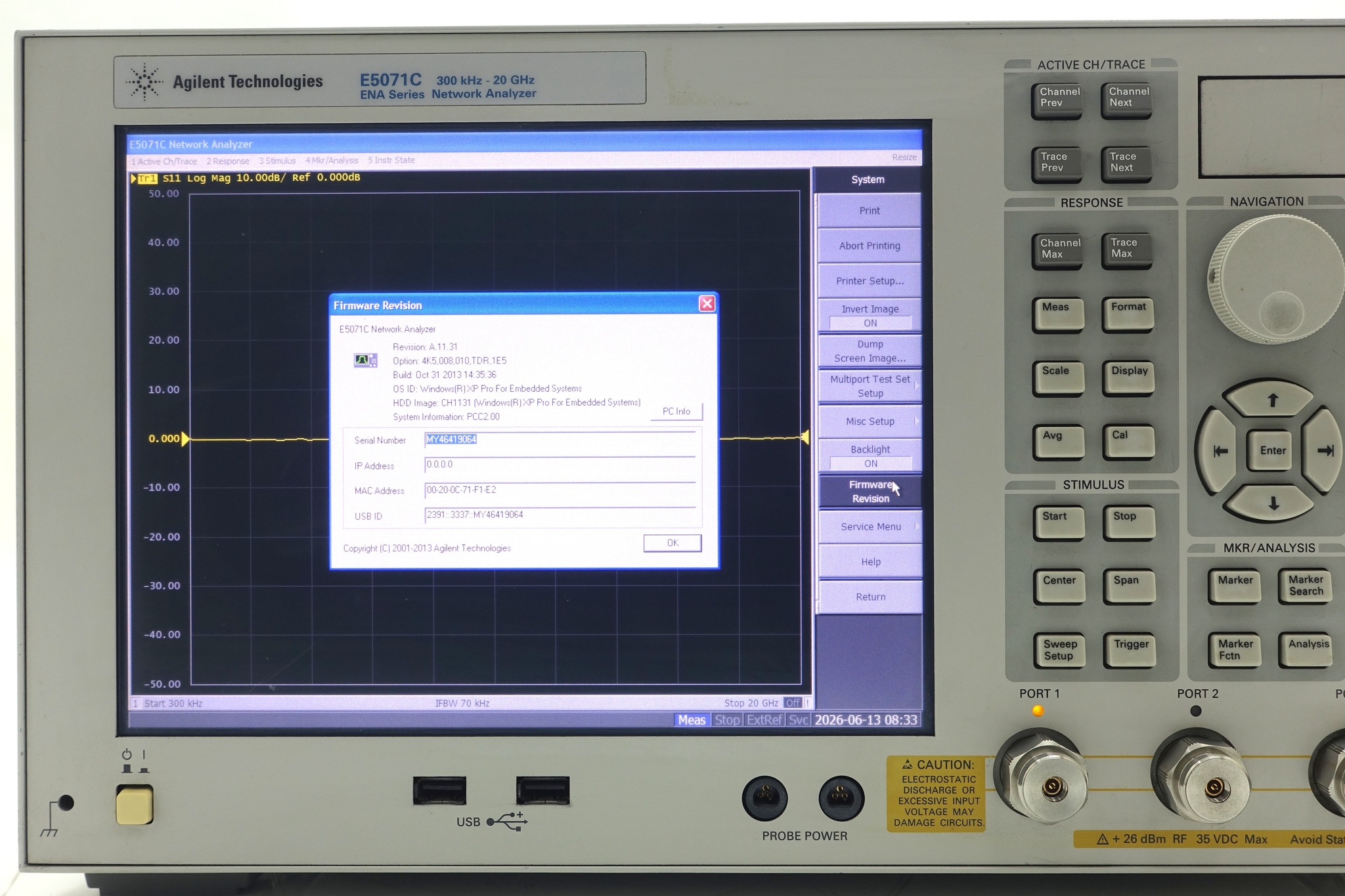Click the IFBW 70 kHz readout

[x=462, y=703]
